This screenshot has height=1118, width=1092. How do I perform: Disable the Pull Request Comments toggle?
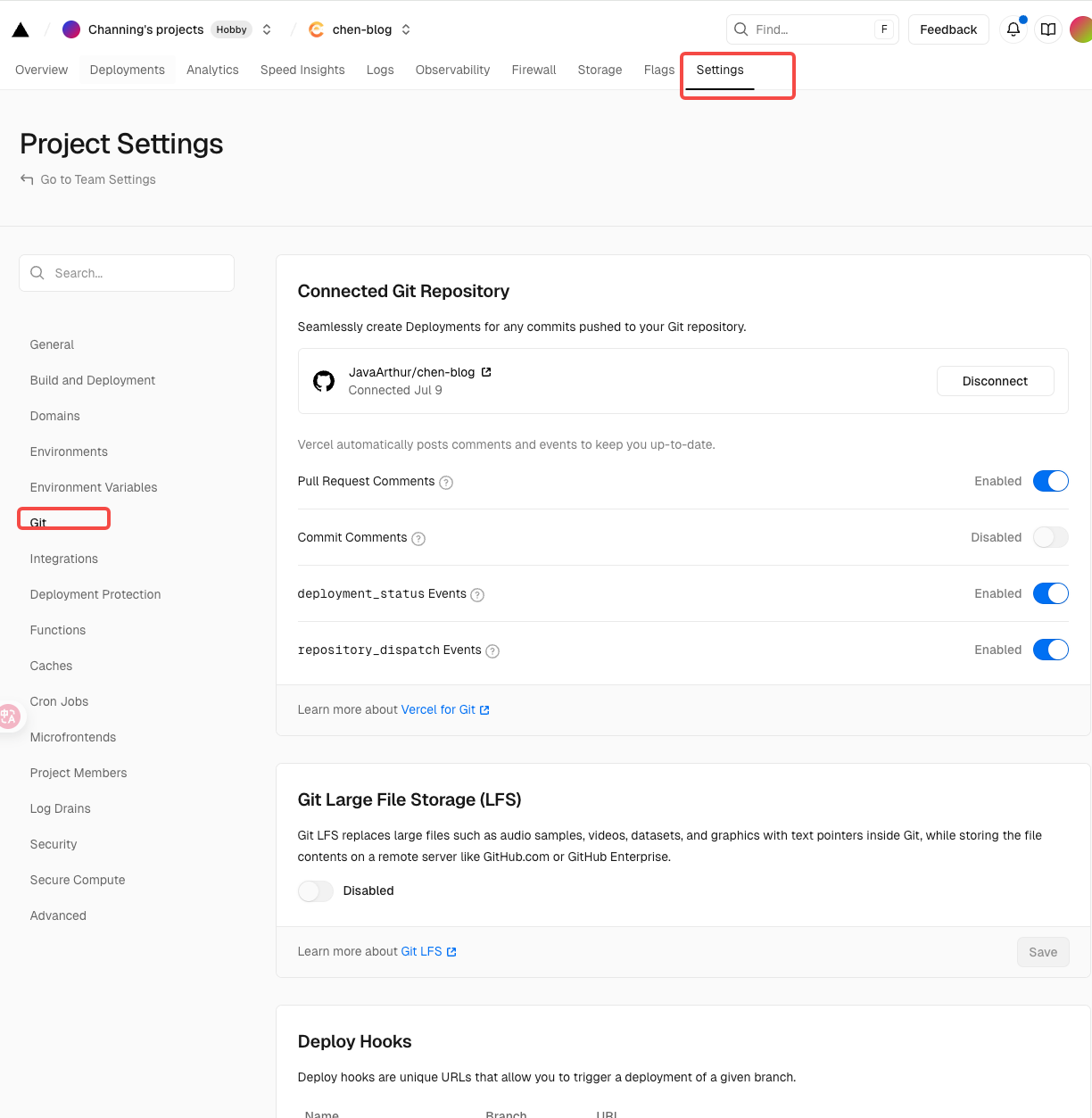(1050, 481)
